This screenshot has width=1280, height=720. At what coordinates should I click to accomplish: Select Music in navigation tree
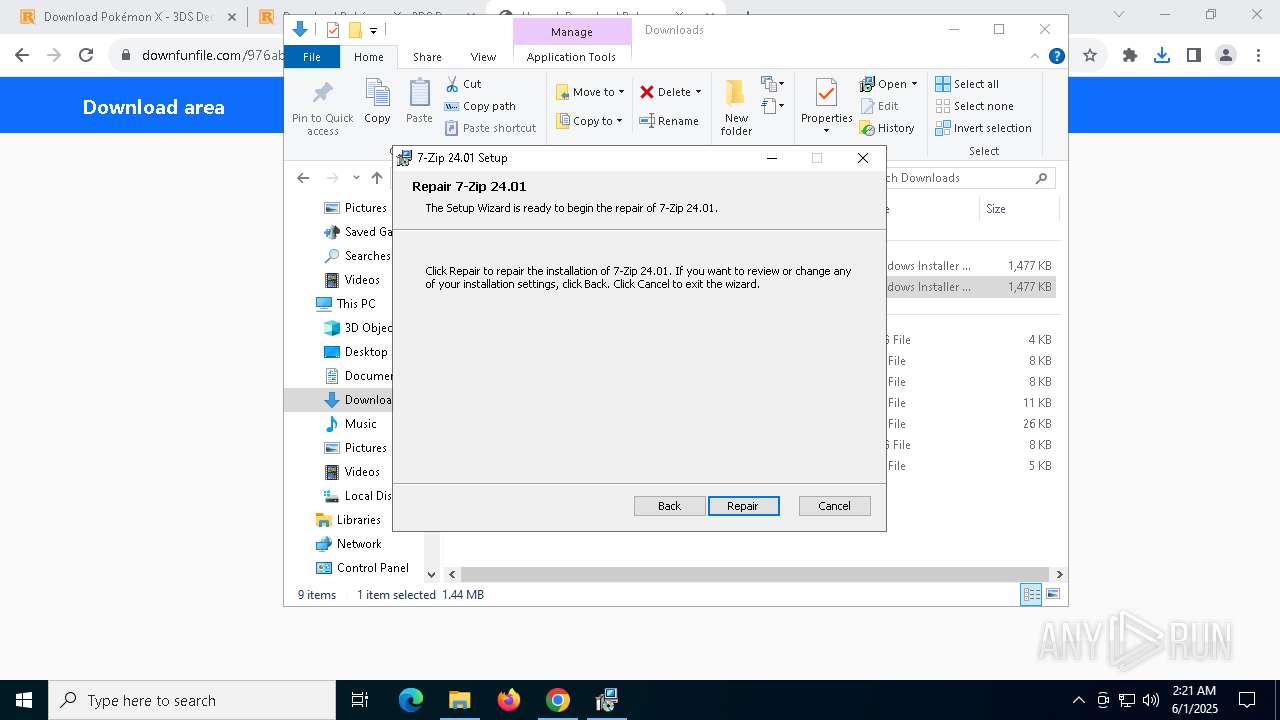click(x=351, y=424)
